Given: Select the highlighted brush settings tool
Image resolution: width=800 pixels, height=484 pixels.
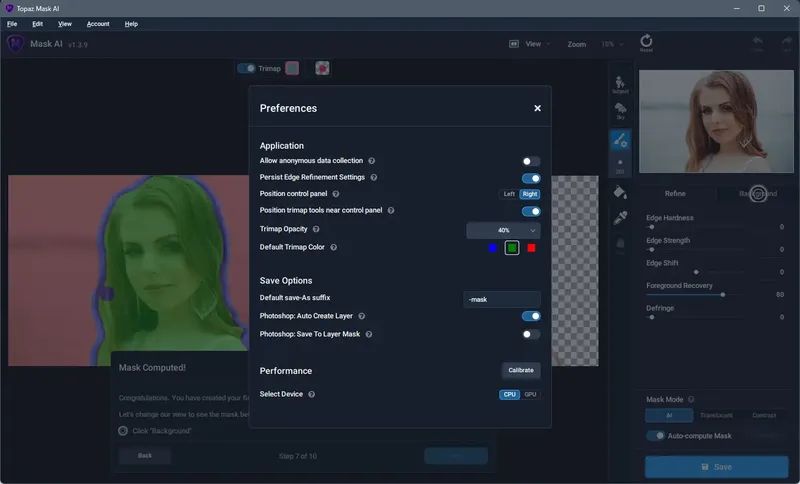Looking at the screenshot, I should tap(620, 140).
